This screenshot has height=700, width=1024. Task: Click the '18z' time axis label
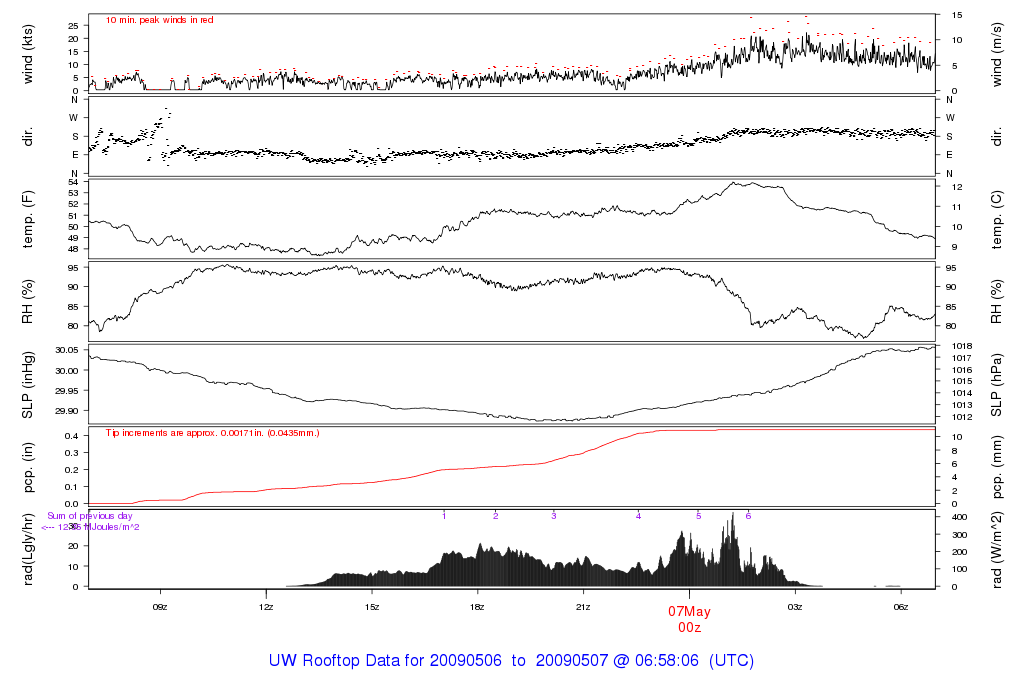477,607
